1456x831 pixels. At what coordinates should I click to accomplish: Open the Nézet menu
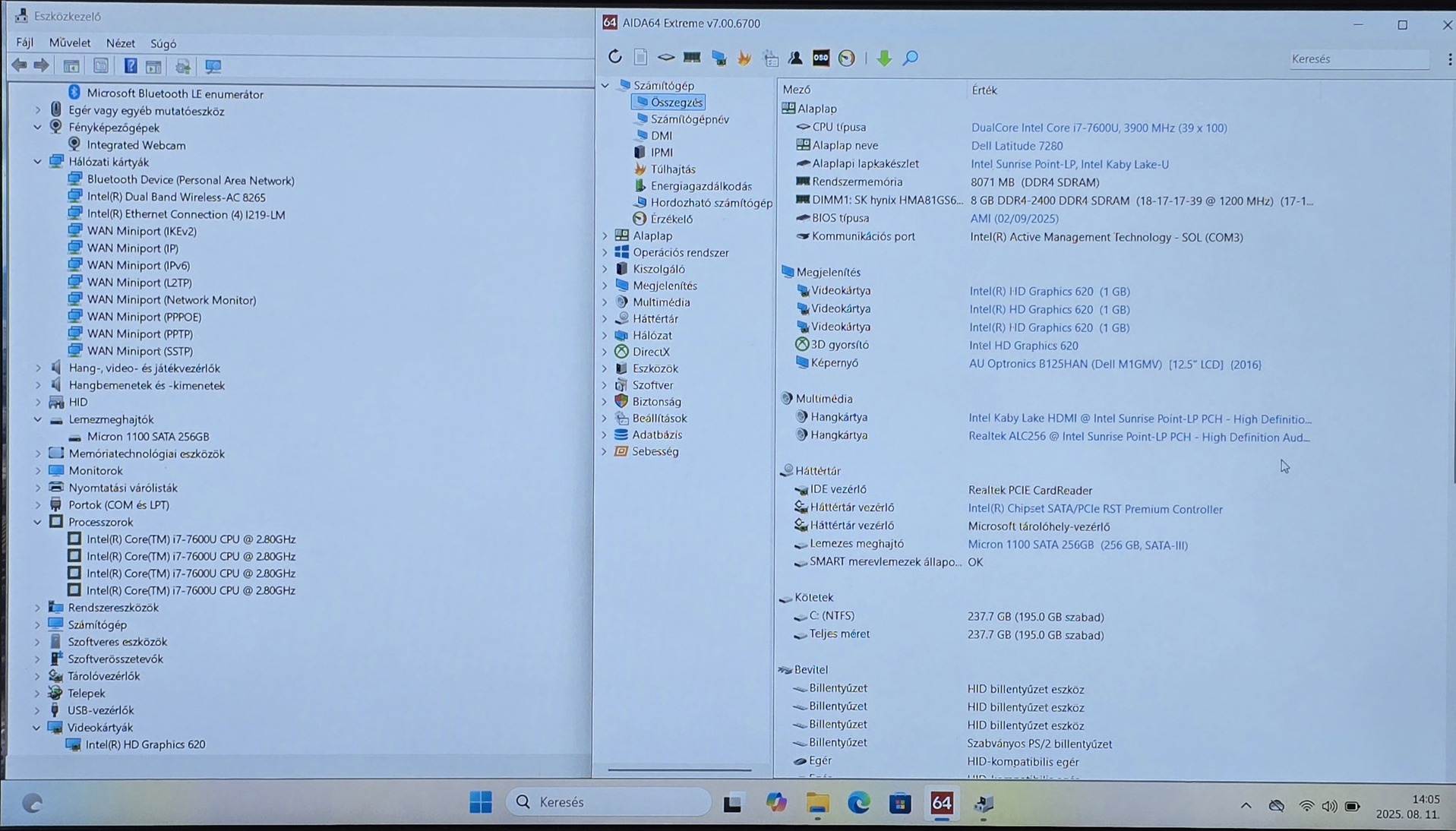[121, 43]
